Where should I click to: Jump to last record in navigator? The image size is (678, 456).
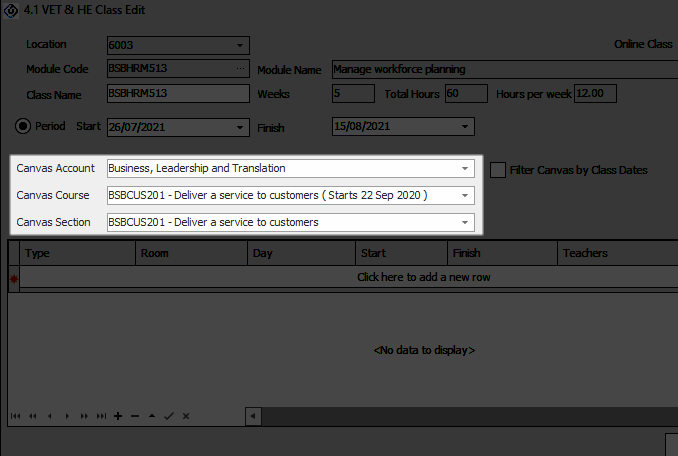pos(101,415)
